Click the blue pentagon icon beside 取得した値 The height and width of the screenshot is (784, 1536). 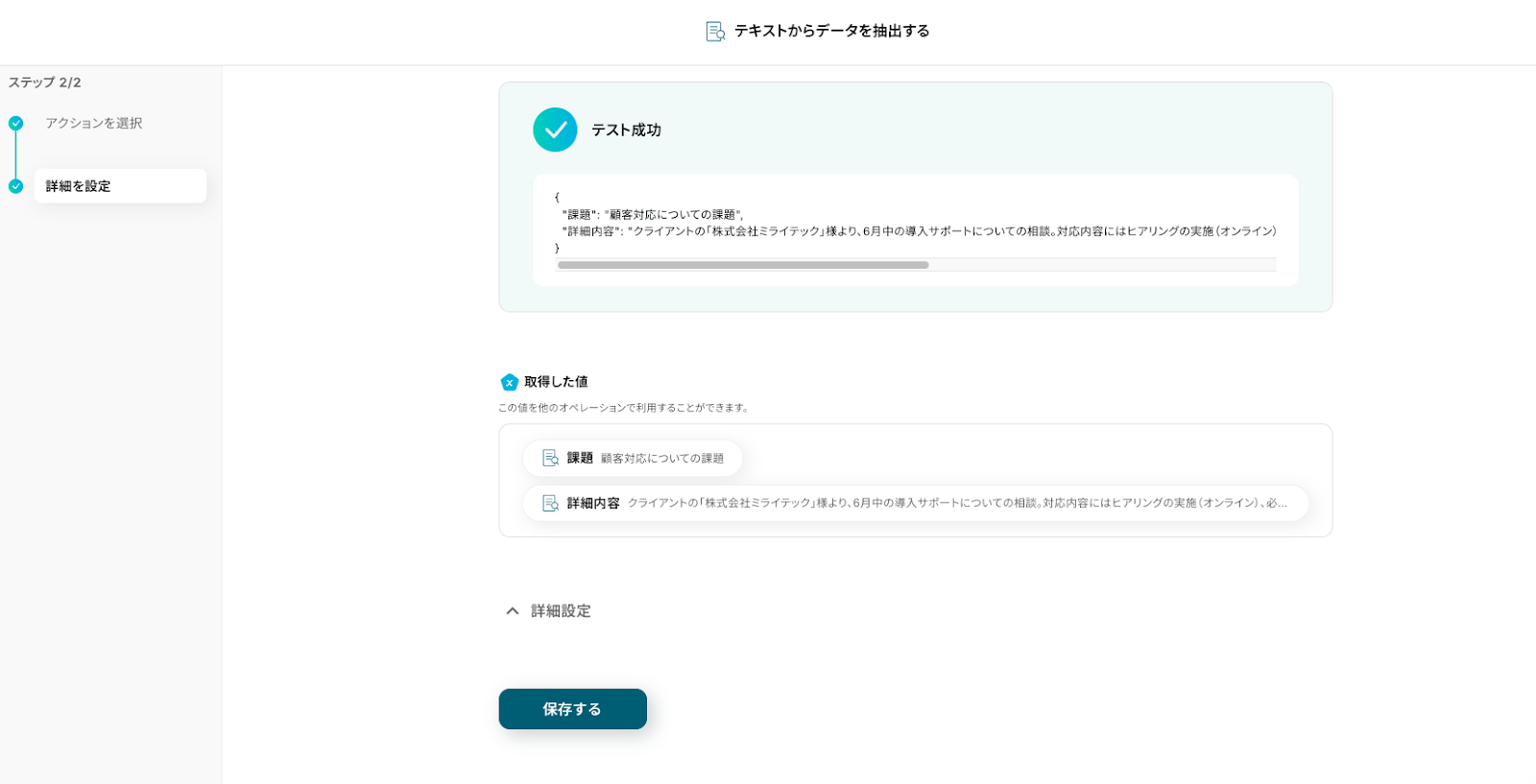click(x=510, y=382)
